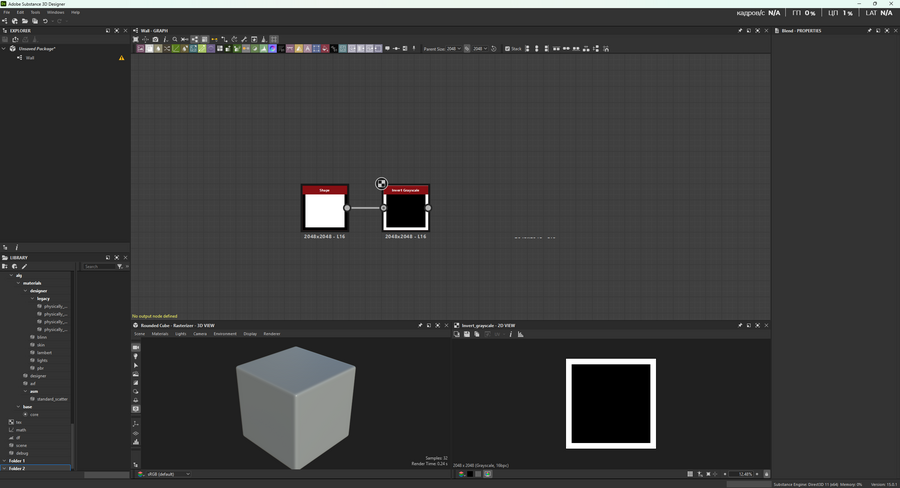Screen dimensions: 900x488
Task: Toggle the Stack checkbox in graph toolbar
Action: pyautogui.click(x=507, y=48)
